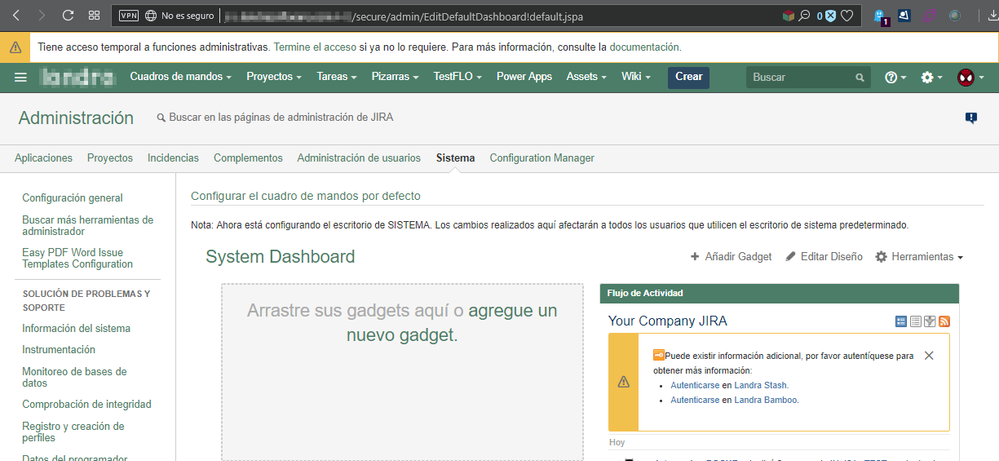Click the Crear button
The image size is (999, 461).
click(688, 77)
